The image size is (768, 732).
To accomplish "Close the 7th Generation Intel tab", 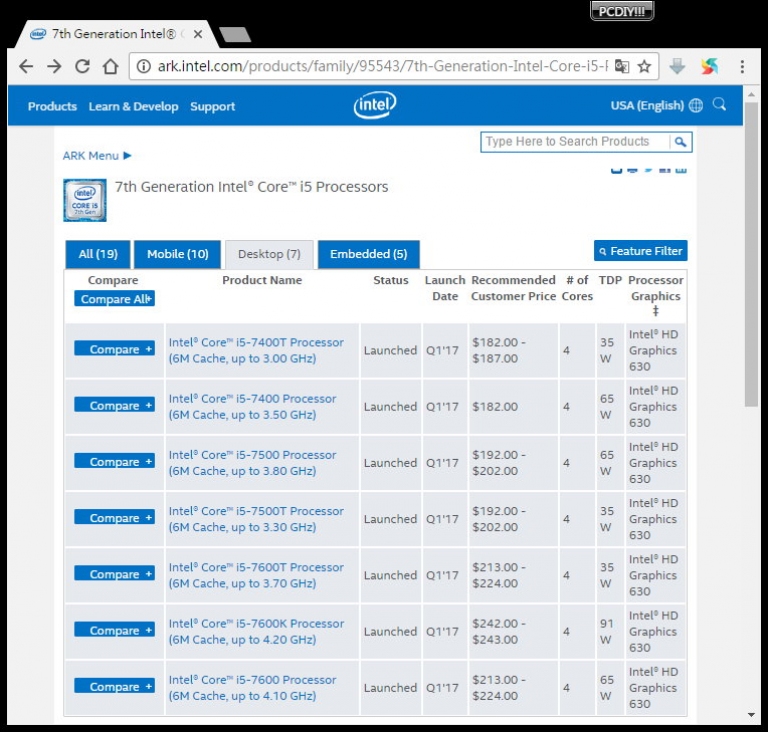I will tap(198, 34).
